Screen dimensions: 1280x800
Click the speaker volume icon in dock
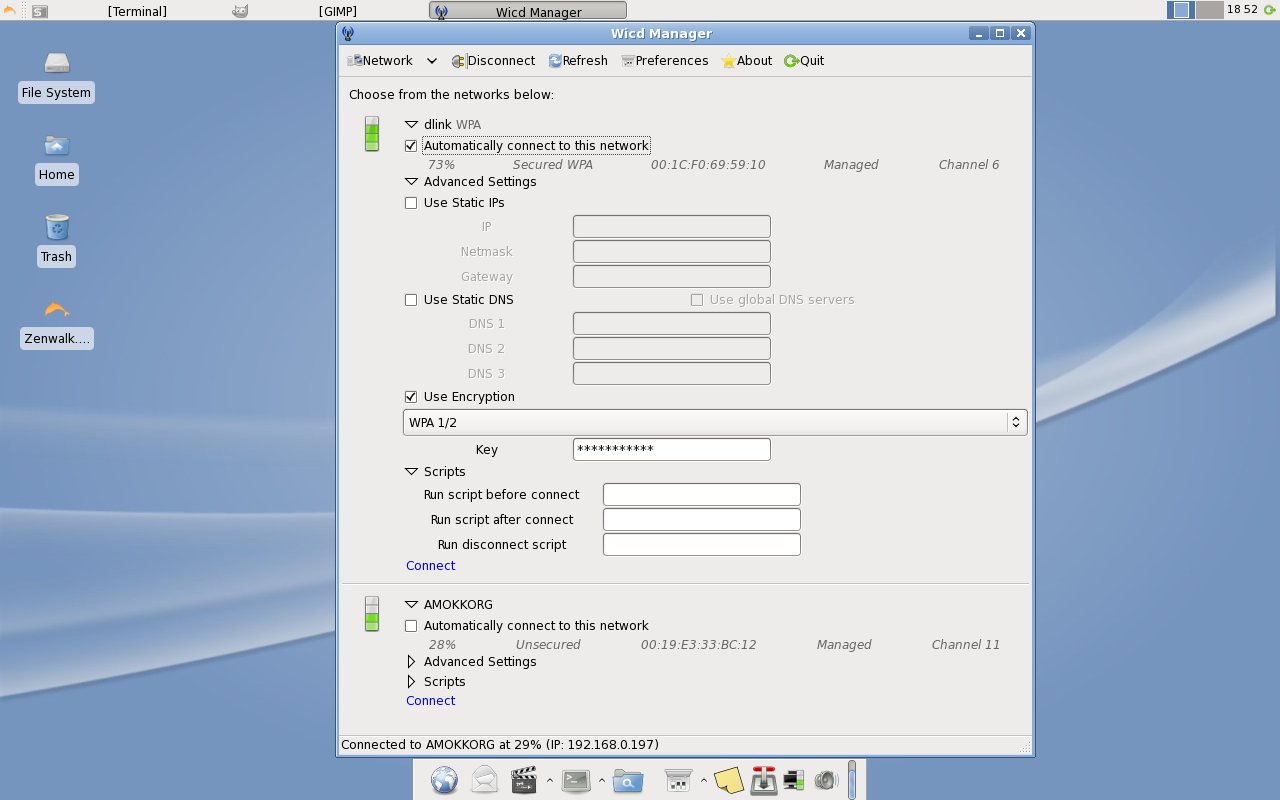825,780
